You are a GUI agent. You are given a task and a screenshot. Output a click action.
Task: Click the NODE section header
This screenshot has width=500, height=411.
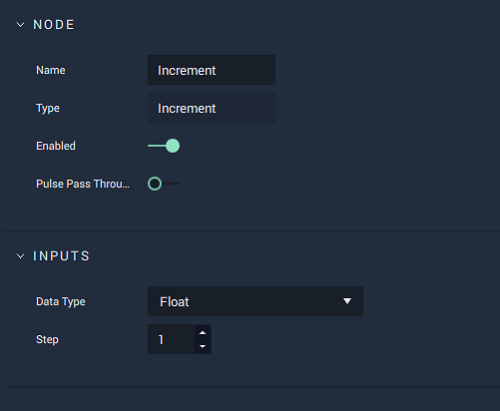tap(54, 25)
